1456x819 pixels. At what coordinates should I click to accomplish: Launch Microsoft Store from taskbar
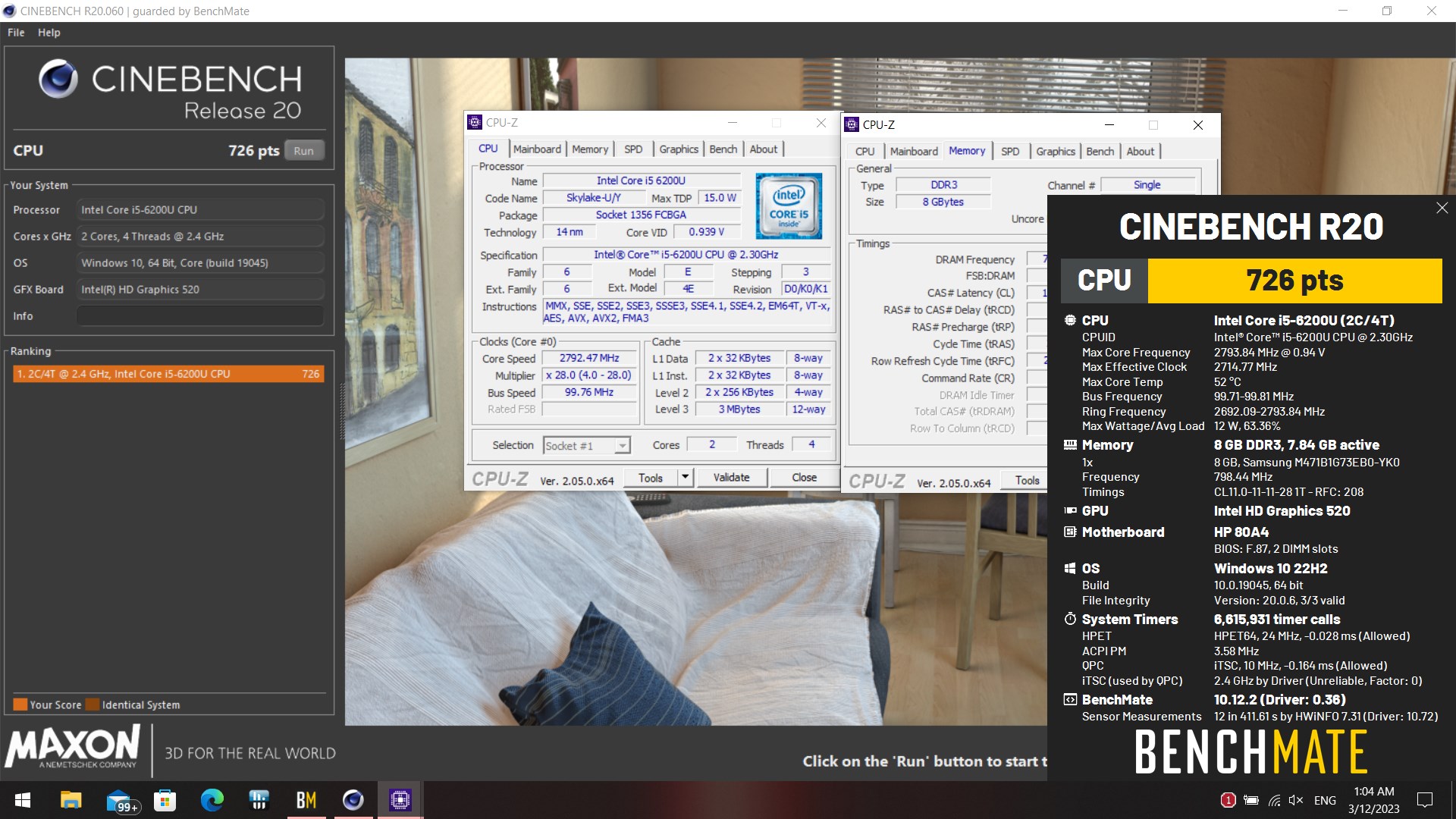coord(165,800)
